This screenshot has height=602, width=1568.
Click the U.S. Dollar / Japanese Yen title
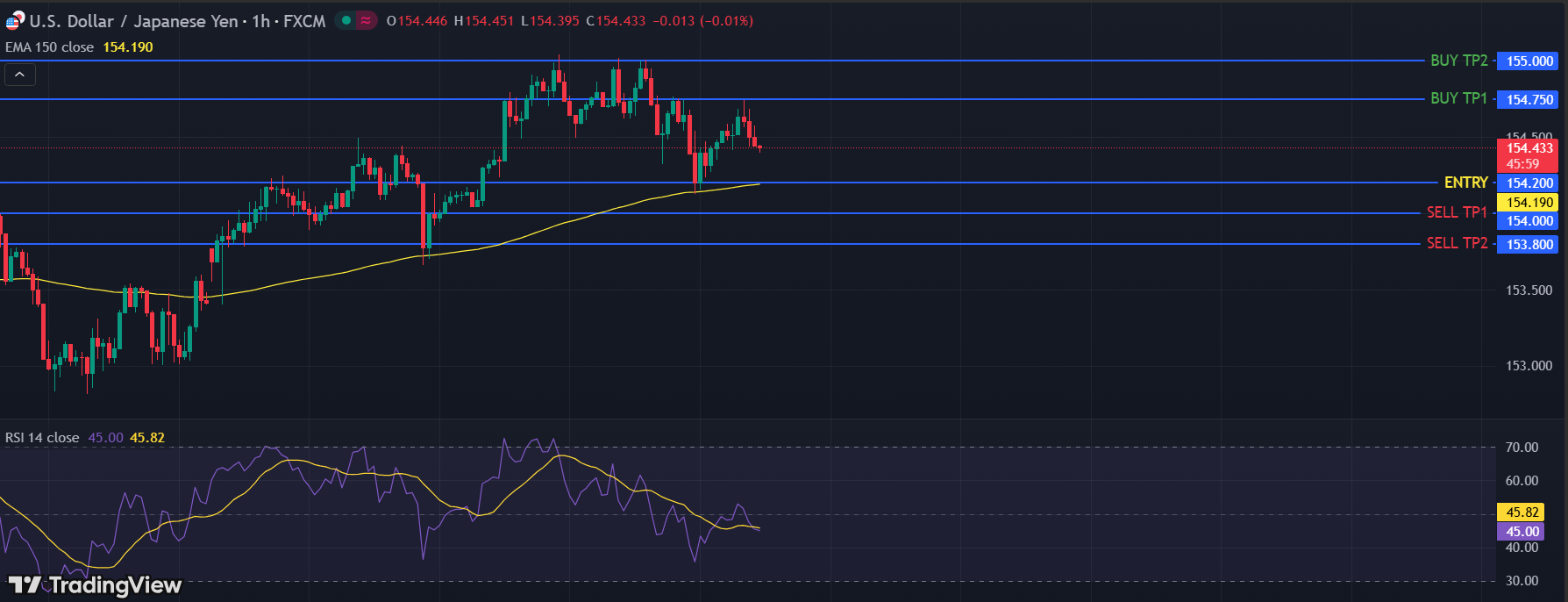tap(133, 21)
